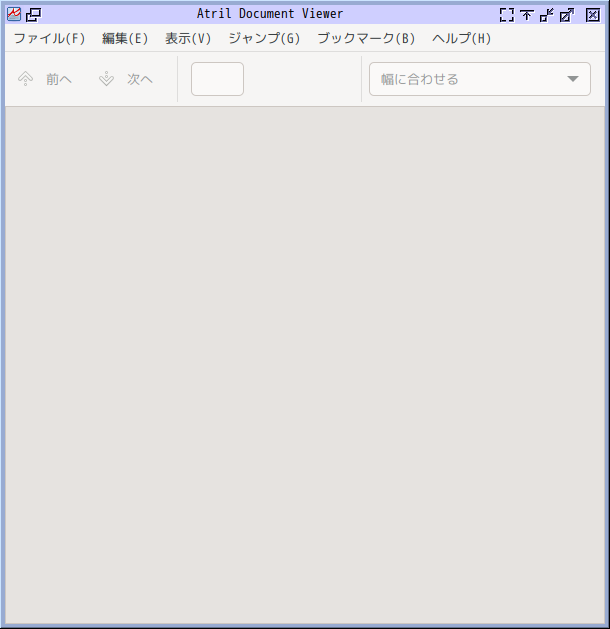Expand the 幅に合わせる zoom dropdown
This screenshot has height=629, width=610.
tap(480, 79)
